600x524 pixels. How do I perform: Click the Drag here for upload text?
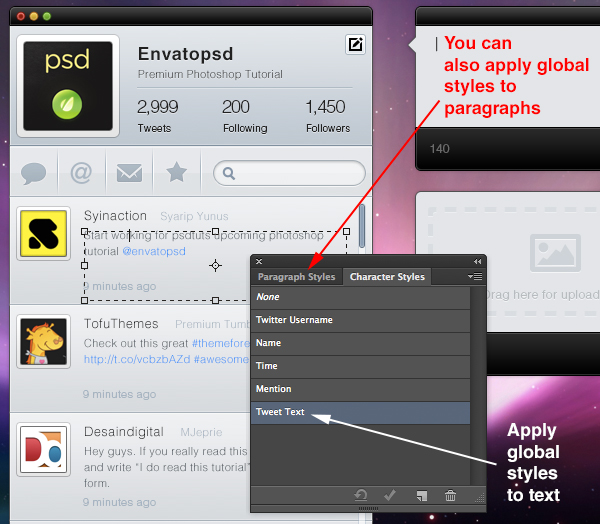[x=542, y=295]
